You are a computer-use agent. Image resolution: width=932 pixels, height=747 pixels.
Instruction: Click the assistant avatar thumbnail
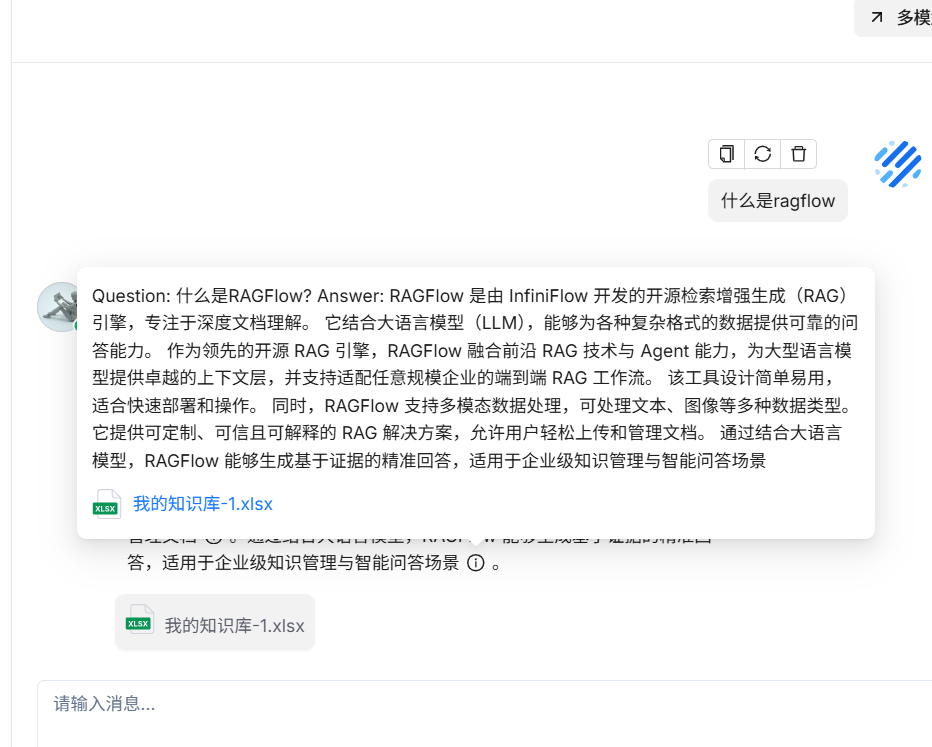click(x=58, y=307)
